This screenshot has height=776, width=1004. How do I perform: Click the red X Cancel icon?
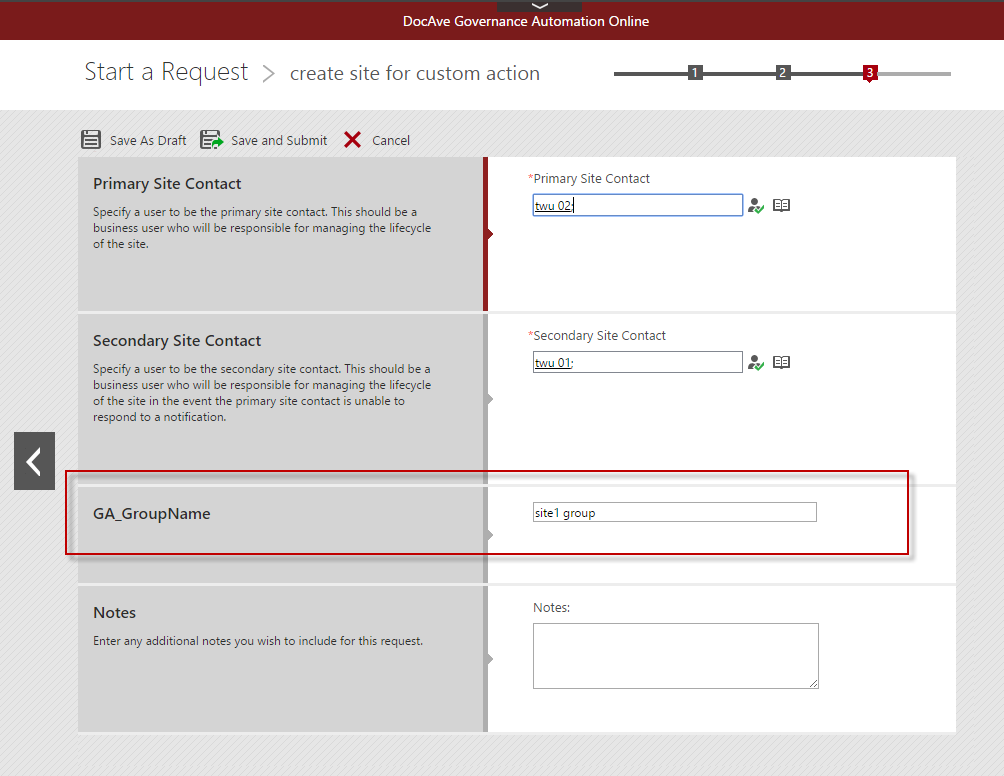point(352,140)
